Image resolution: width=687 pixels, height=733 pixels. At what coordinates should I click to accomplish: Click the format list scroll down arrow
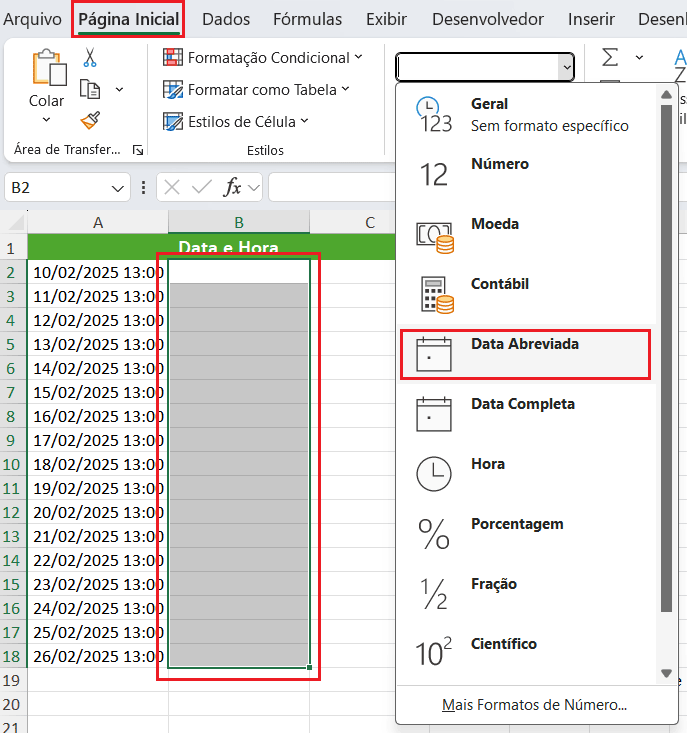[x=666, y=673]
